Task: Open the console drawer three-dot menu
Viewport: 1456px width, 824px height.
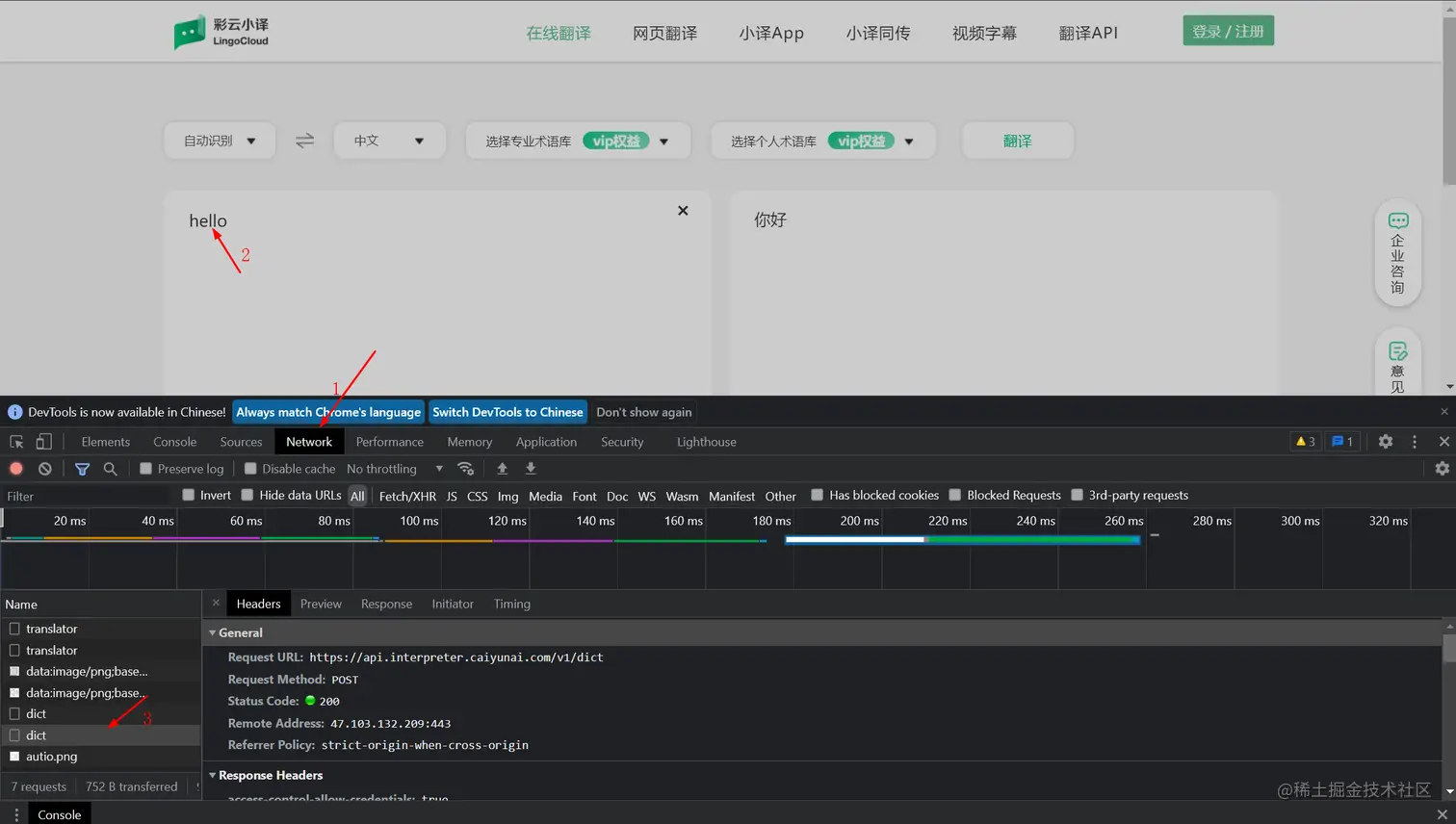Action: coord(16,814)
